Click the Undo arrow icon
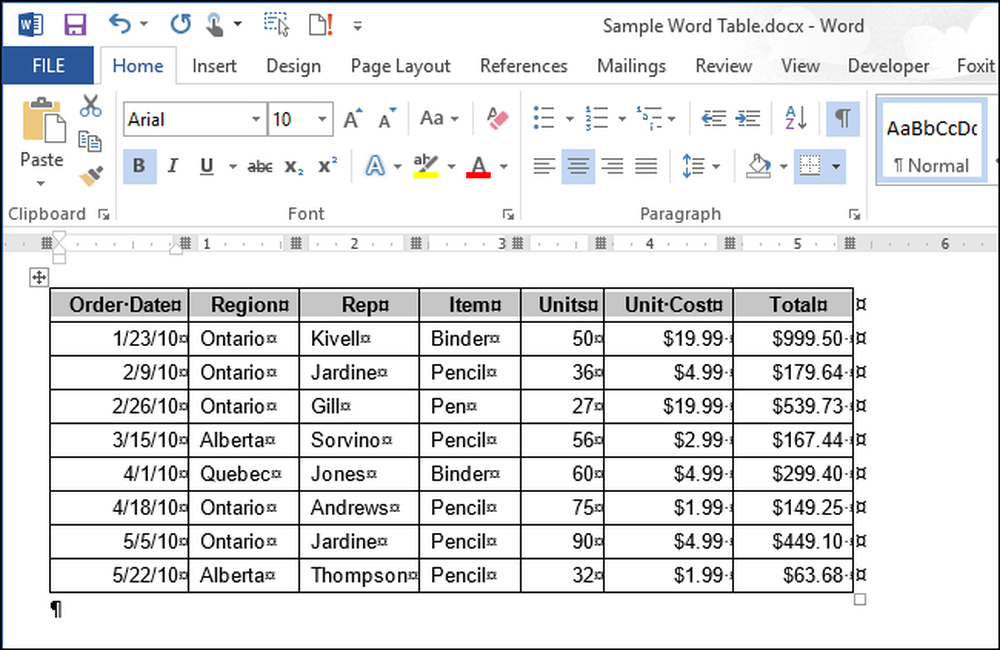The image size is (1000, 650). (x=119, y=25)
